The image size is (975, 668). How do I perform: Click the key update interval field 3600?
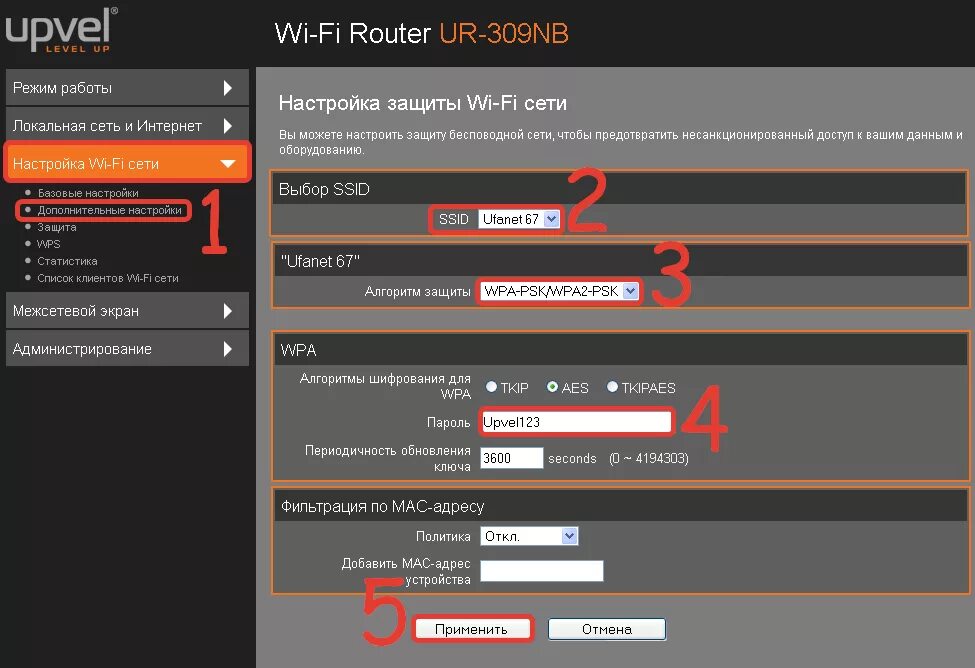[512, 458]
